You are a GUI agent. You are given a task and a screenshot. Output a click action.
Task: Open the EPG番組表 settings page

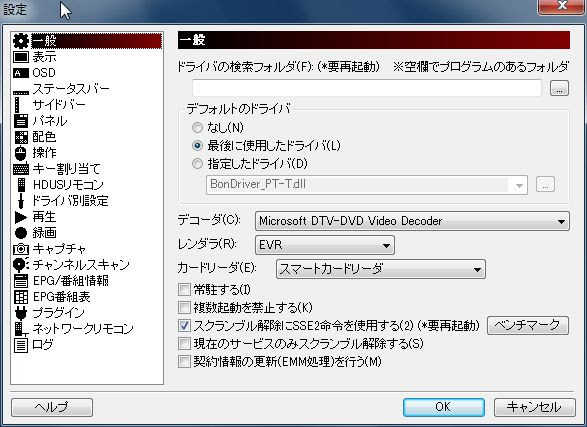[61, 297]
